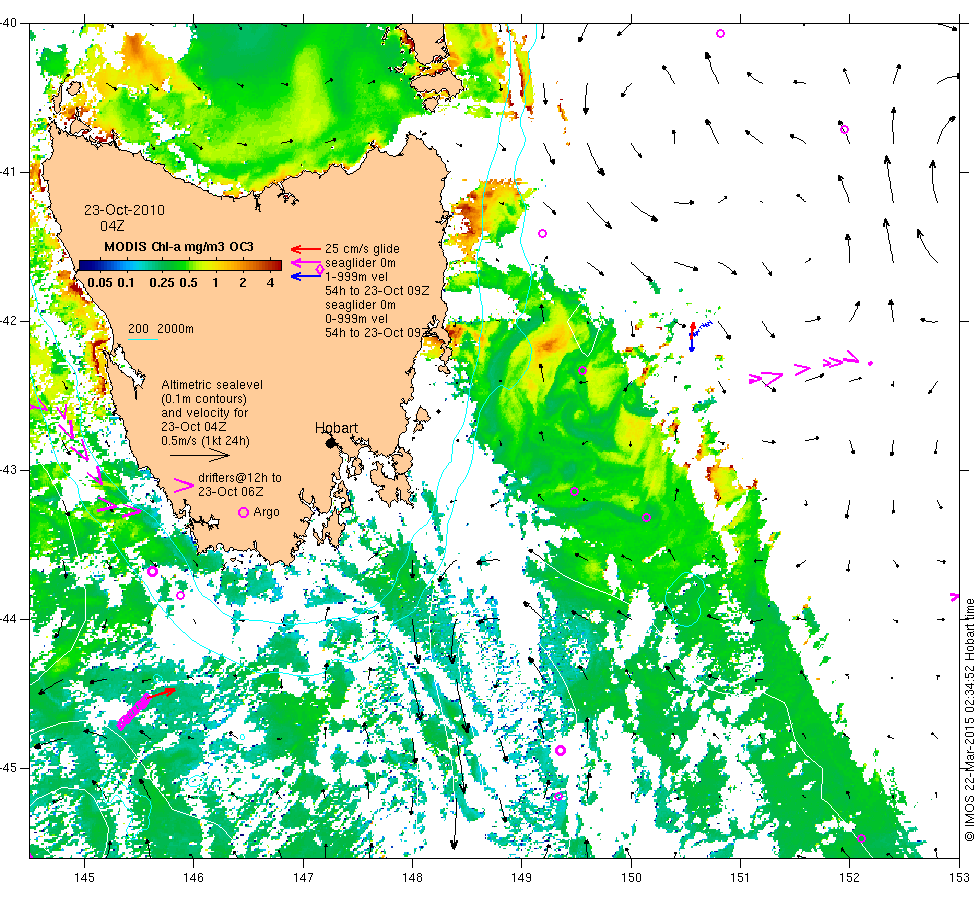The width and height of the screenshot is (980, 900).
Task: Click the 'Argo' legend label
Action: tap(266, 512)
